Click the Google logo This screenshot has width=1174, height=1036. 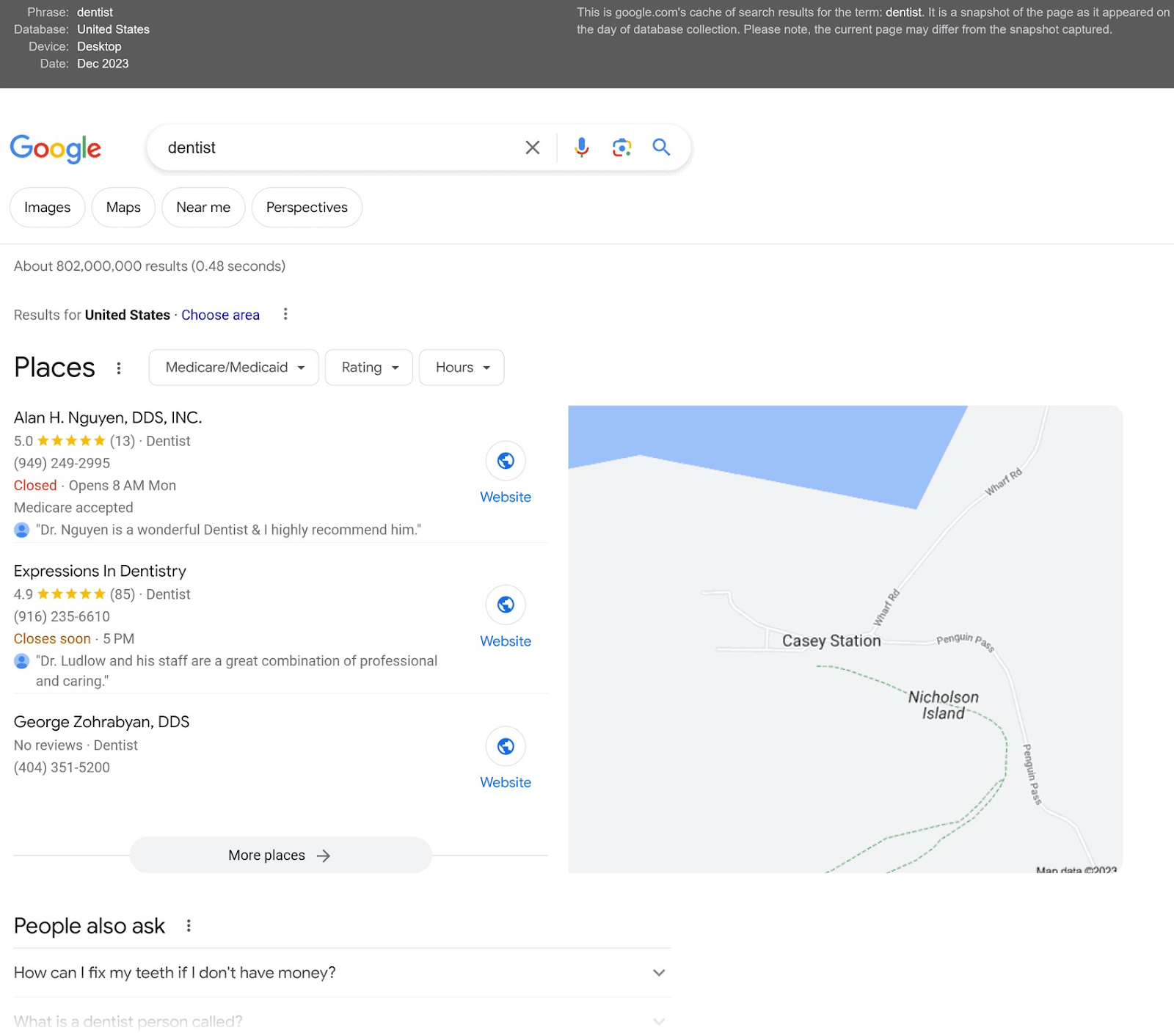tap(55, 150)
